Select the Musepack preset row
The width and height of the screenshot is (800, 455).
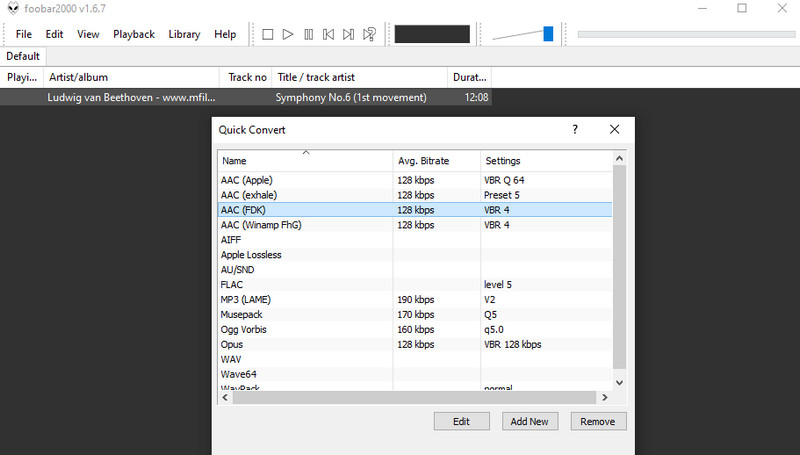(x=415, y=314)
